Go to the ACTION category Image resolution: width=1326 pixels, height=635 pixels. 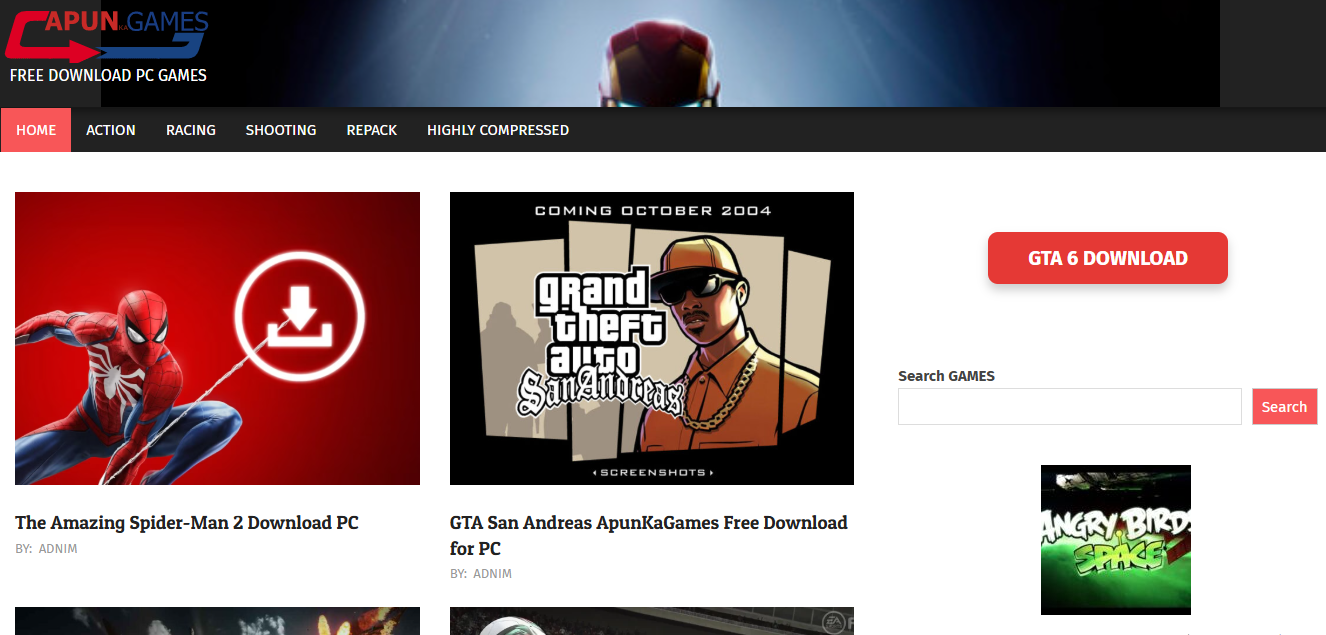tap(111, 130)
